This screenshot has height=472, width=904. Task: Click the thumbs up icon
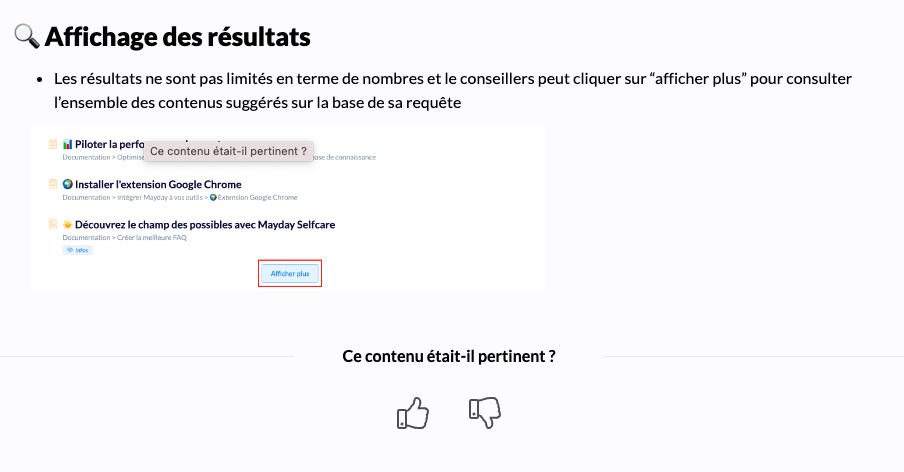[x=412, y=413]
